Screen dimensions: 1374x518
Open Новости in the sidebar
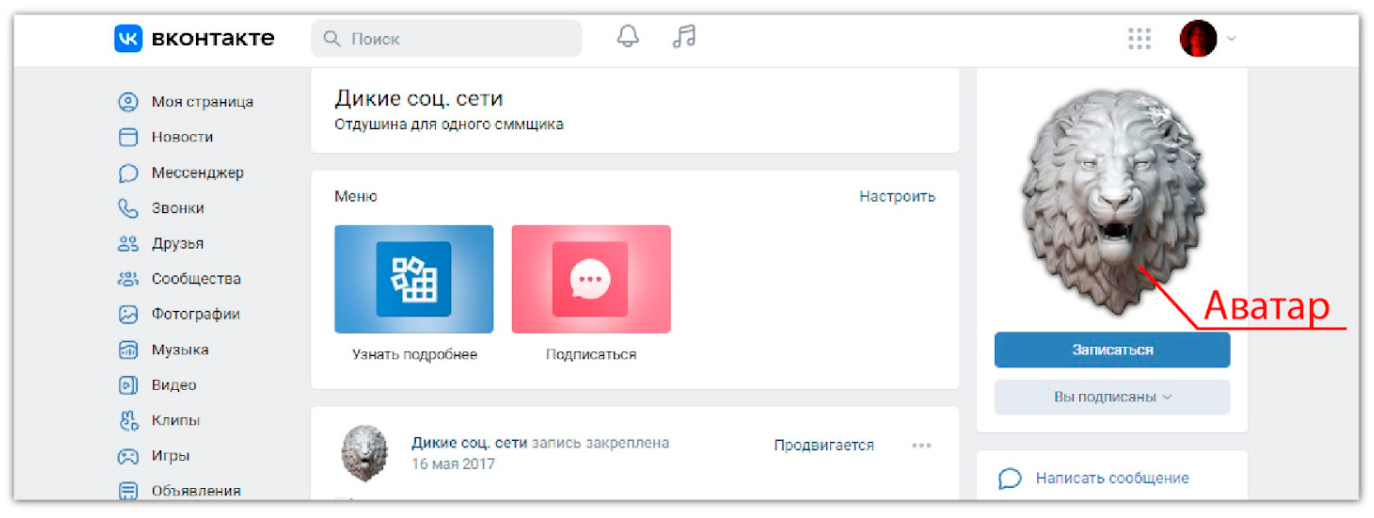click(x=182, y=137)
